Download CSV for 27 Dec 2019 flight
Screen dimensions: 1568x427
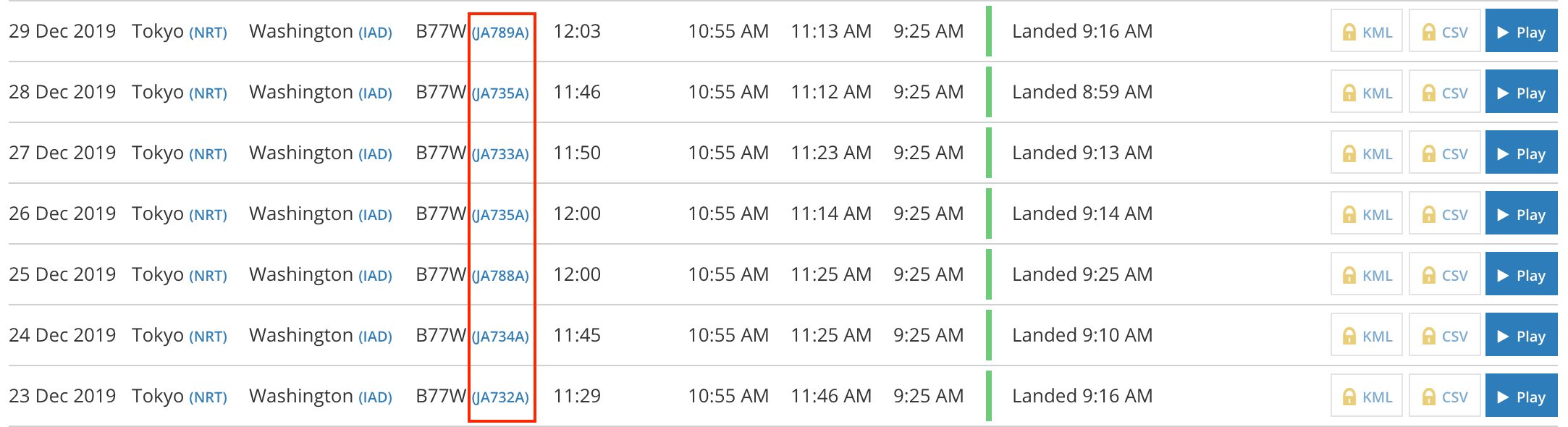point(1444,153)
